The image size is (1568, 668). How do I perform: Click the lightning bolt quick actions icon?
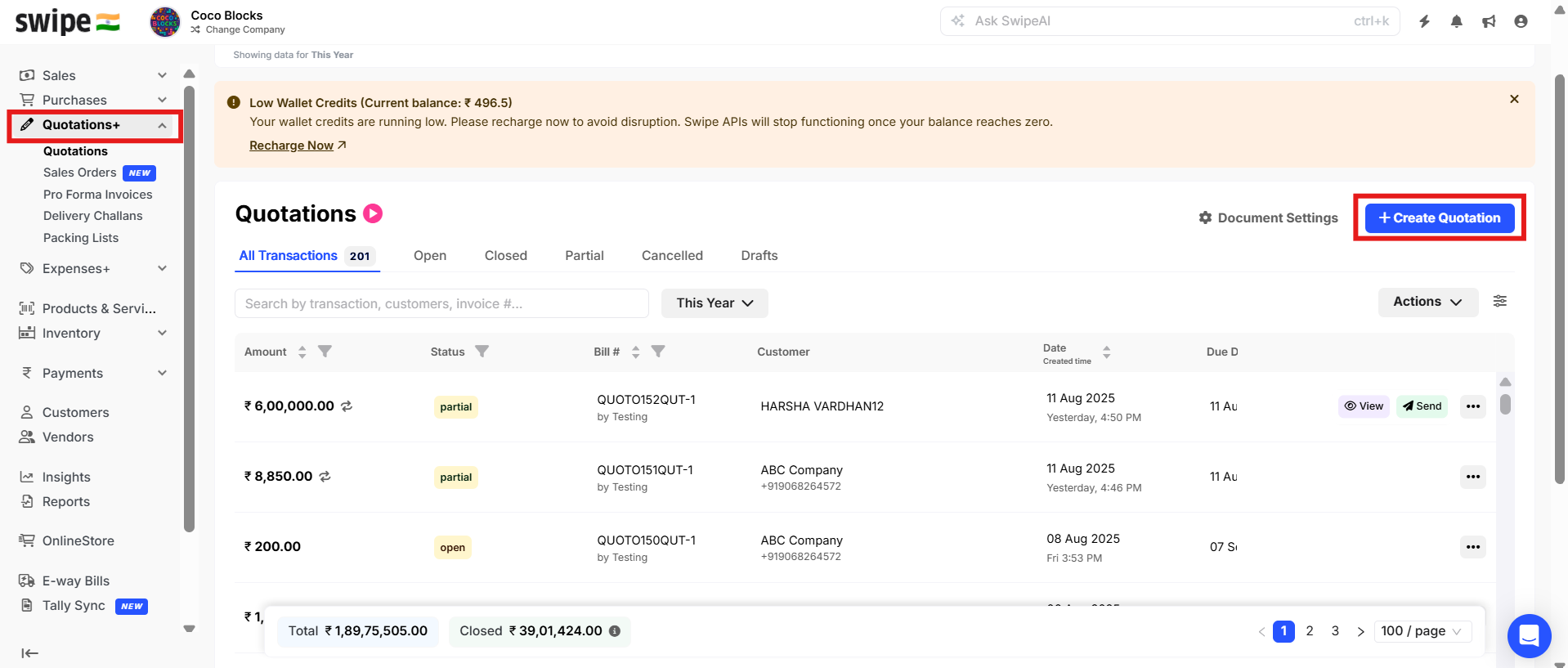1424,21
